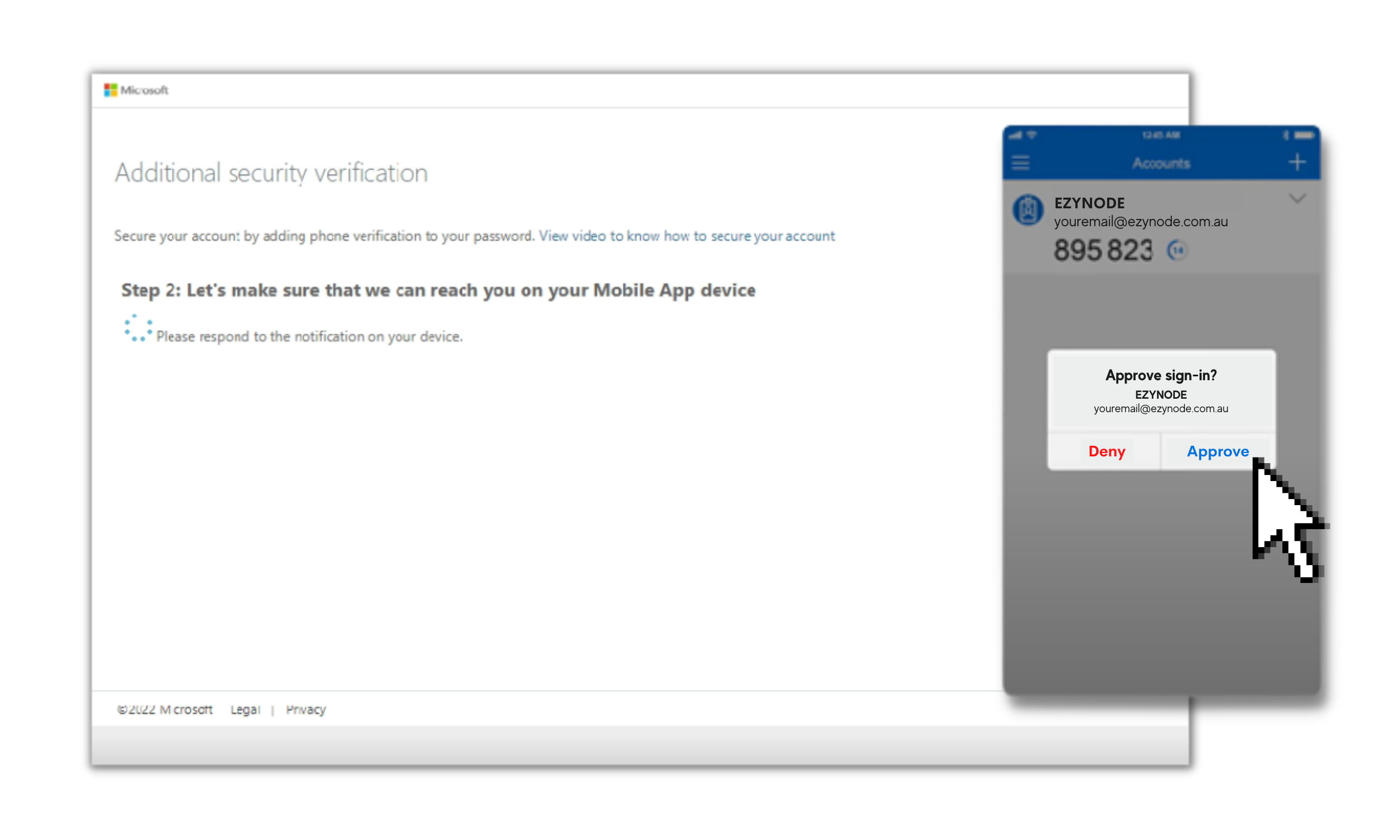Select youremail@ezynode.com.au in the account row
This screenshot has height=840, width=1400.
[x=1140, y=222]
